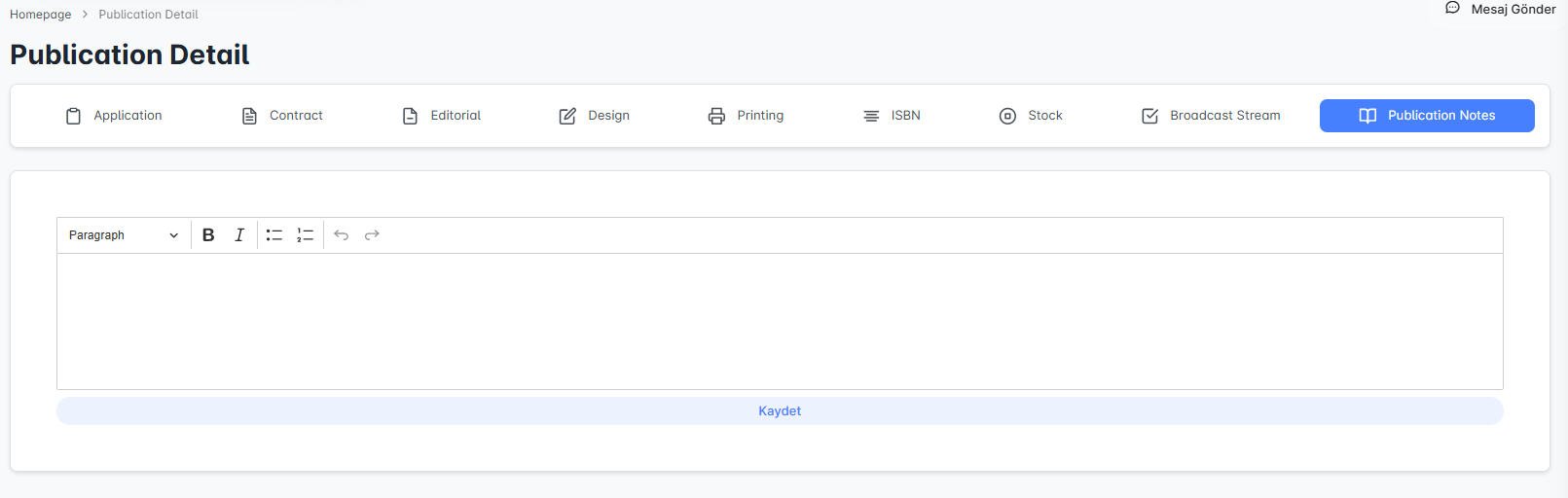Select the ISBN tab

[892, 116]
